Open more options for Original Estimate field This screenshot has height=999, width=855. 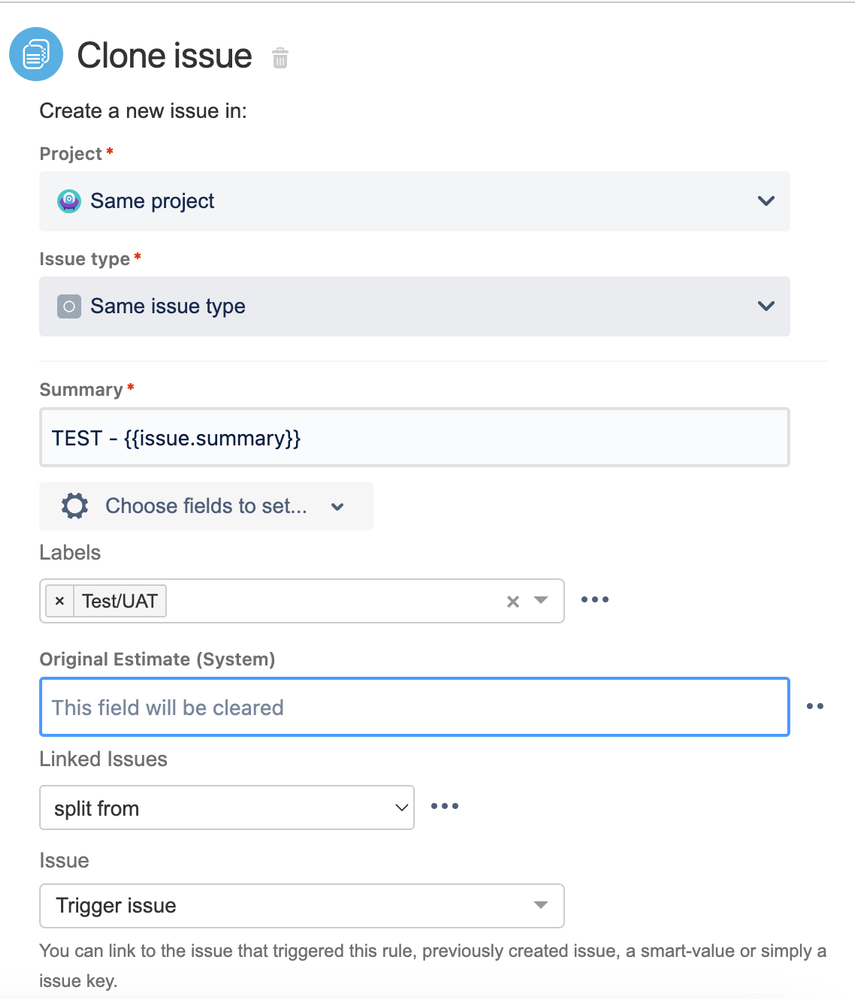(x=815, y=706)
